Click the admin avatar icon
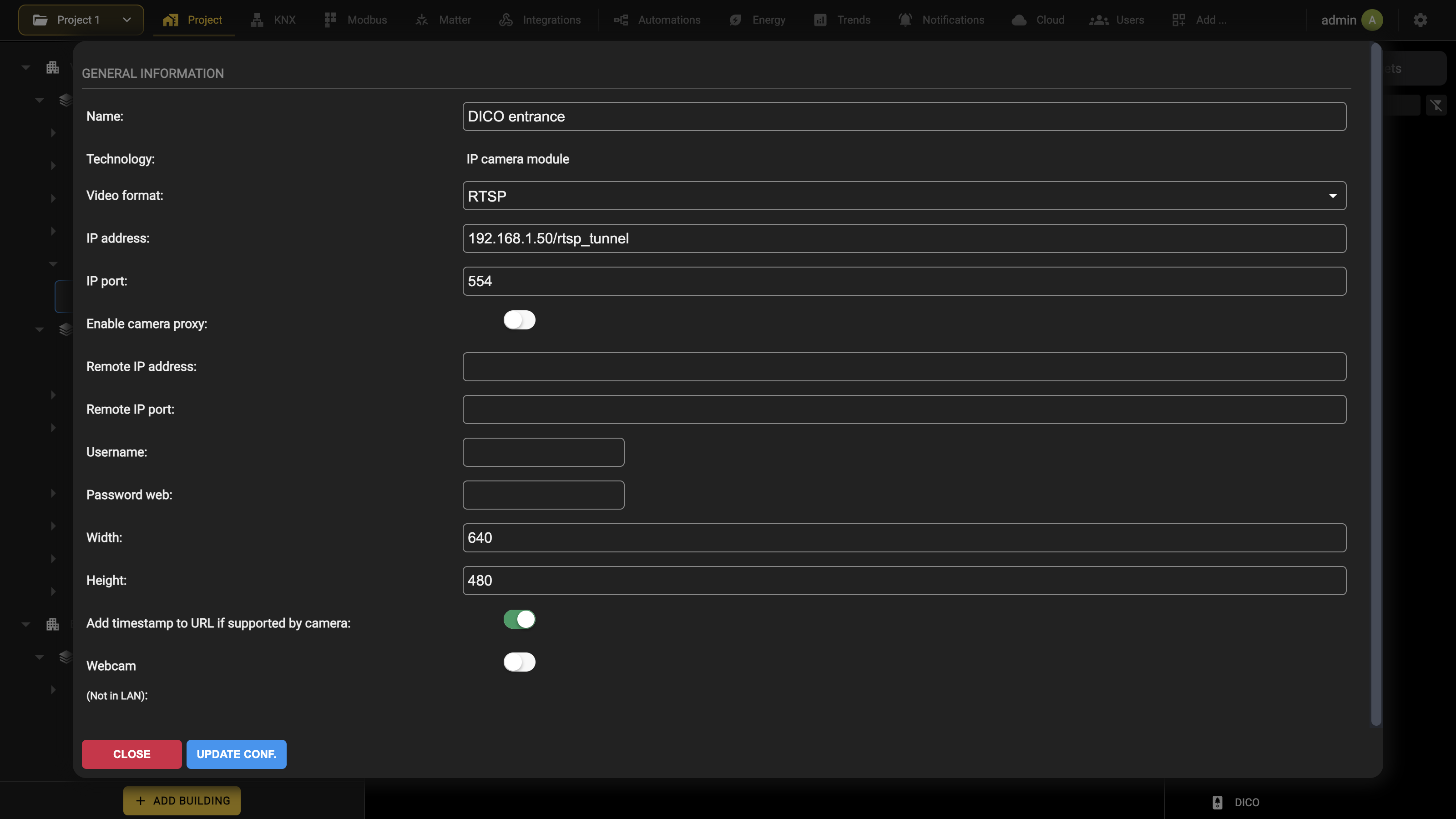Screen dimensions: 1456x819 coord(1372,20)
